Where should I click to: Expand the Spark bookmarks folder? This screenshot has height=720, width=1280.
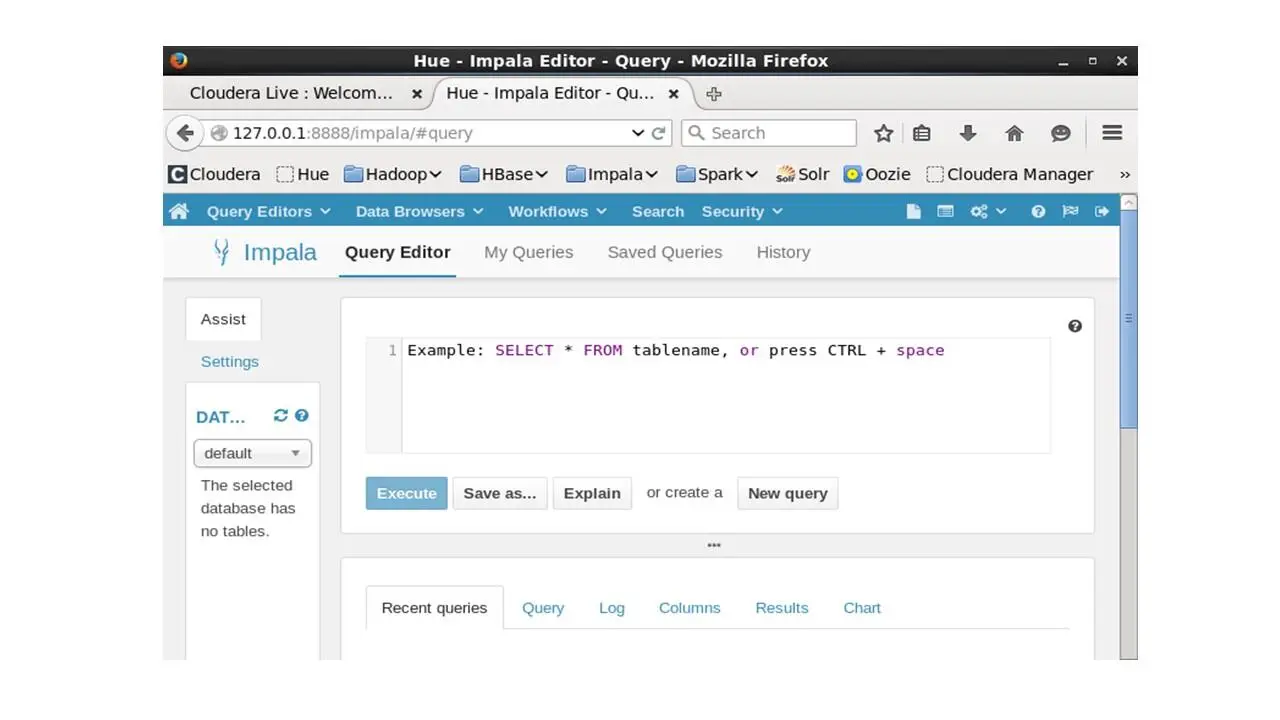point(717,174)
